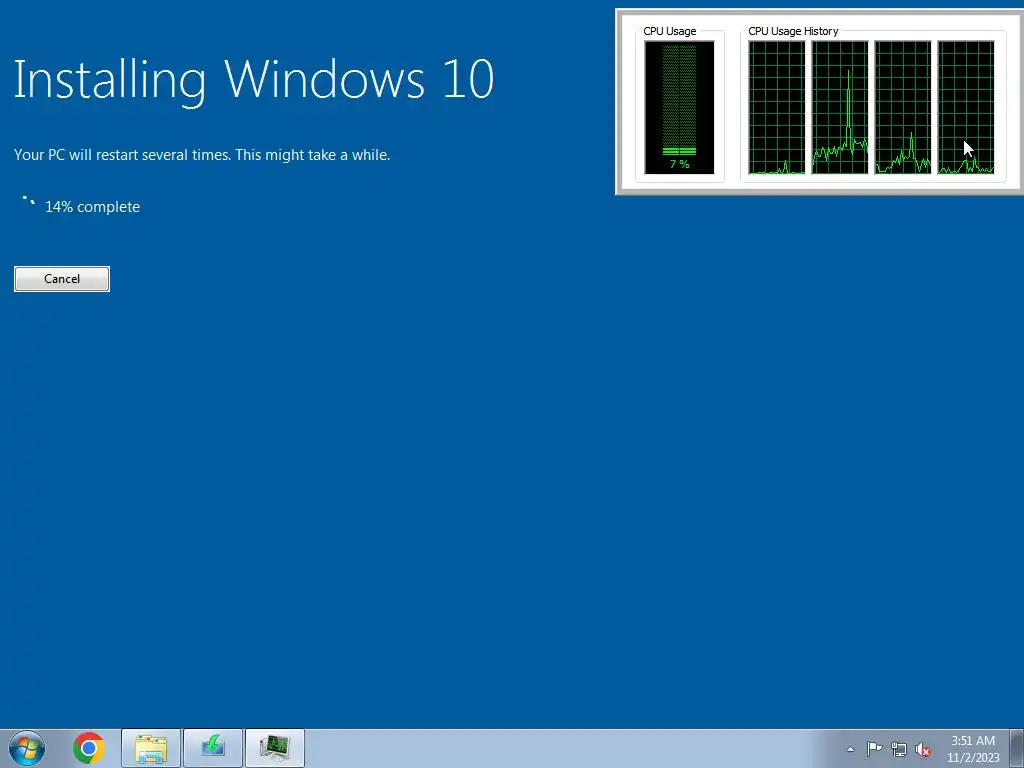Launch Google Chrome from the taskbar
Screen dimensions: 1024x768
point(89,748)
